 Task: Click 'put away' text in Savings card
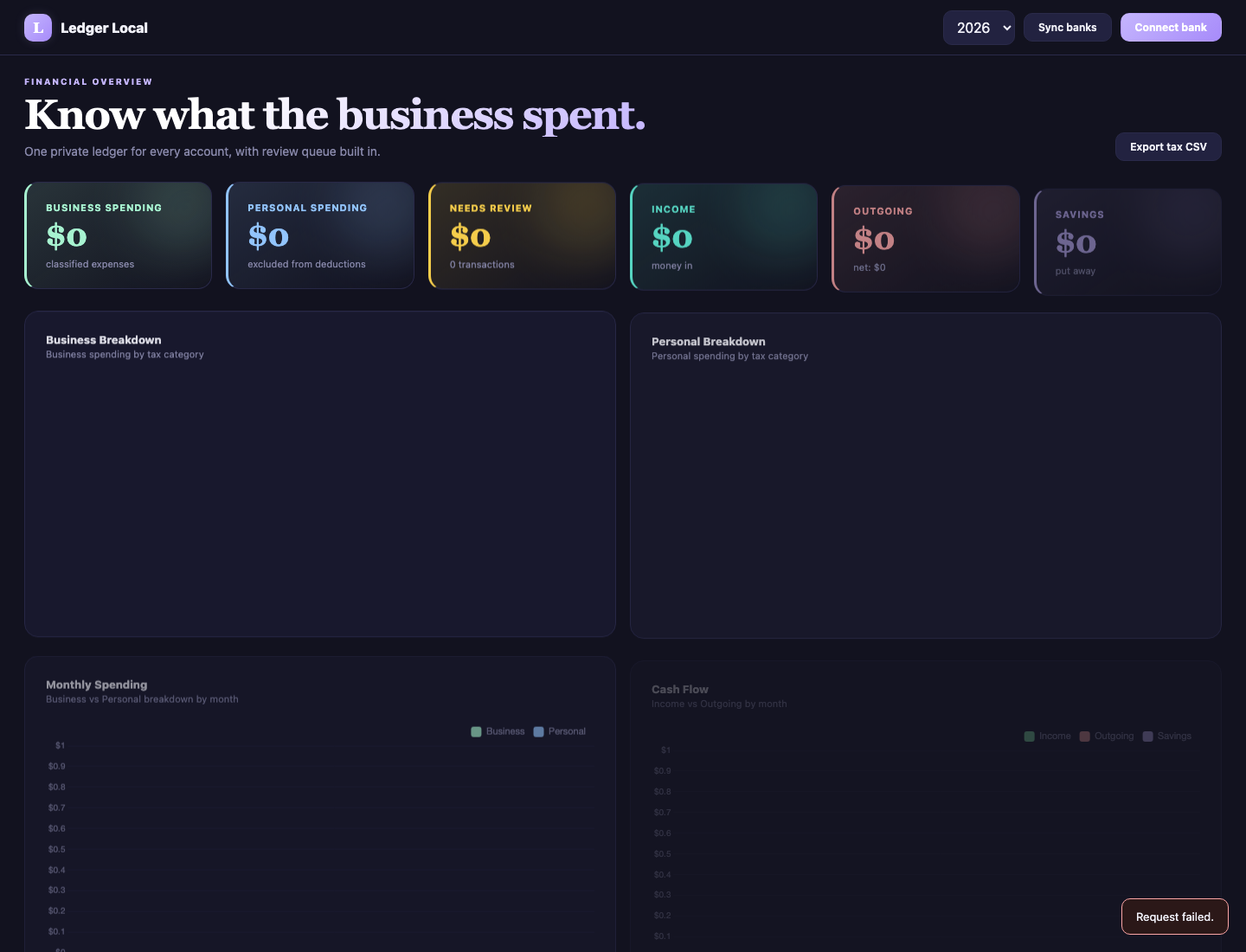pyautogui.click(x=1076, y=271)
